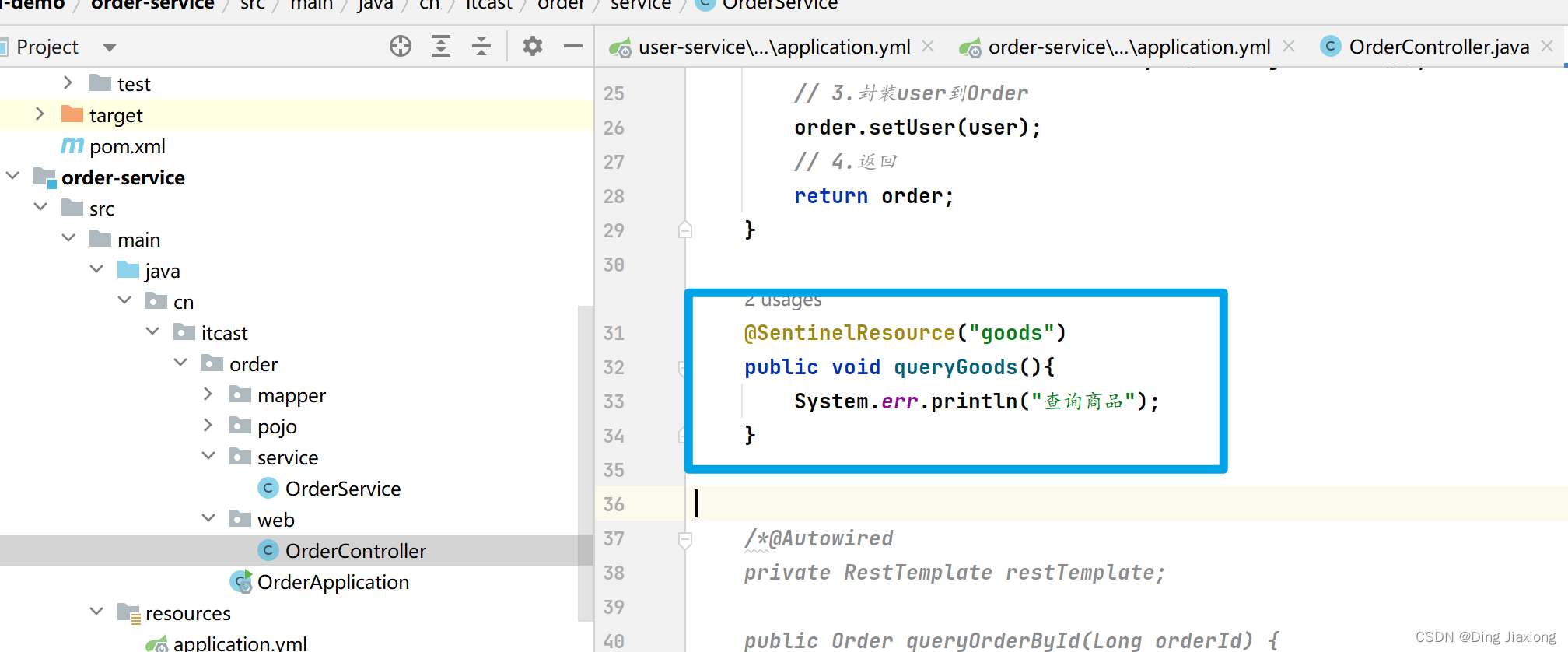
Task: Click the OrderController tab class icon
Action: [x=1331, y=47]
